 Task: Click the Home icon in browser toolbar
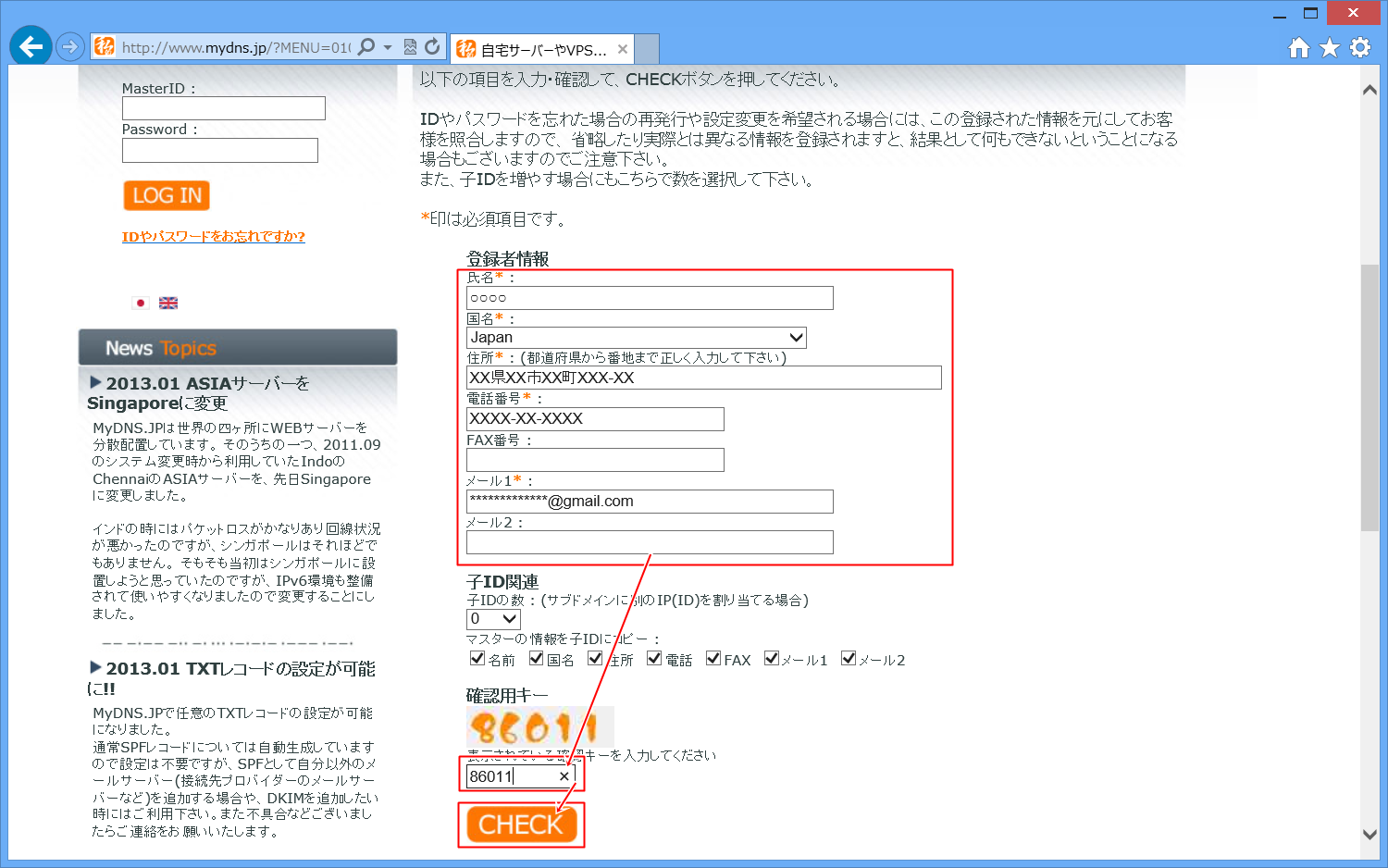[x=1297, y=47]
